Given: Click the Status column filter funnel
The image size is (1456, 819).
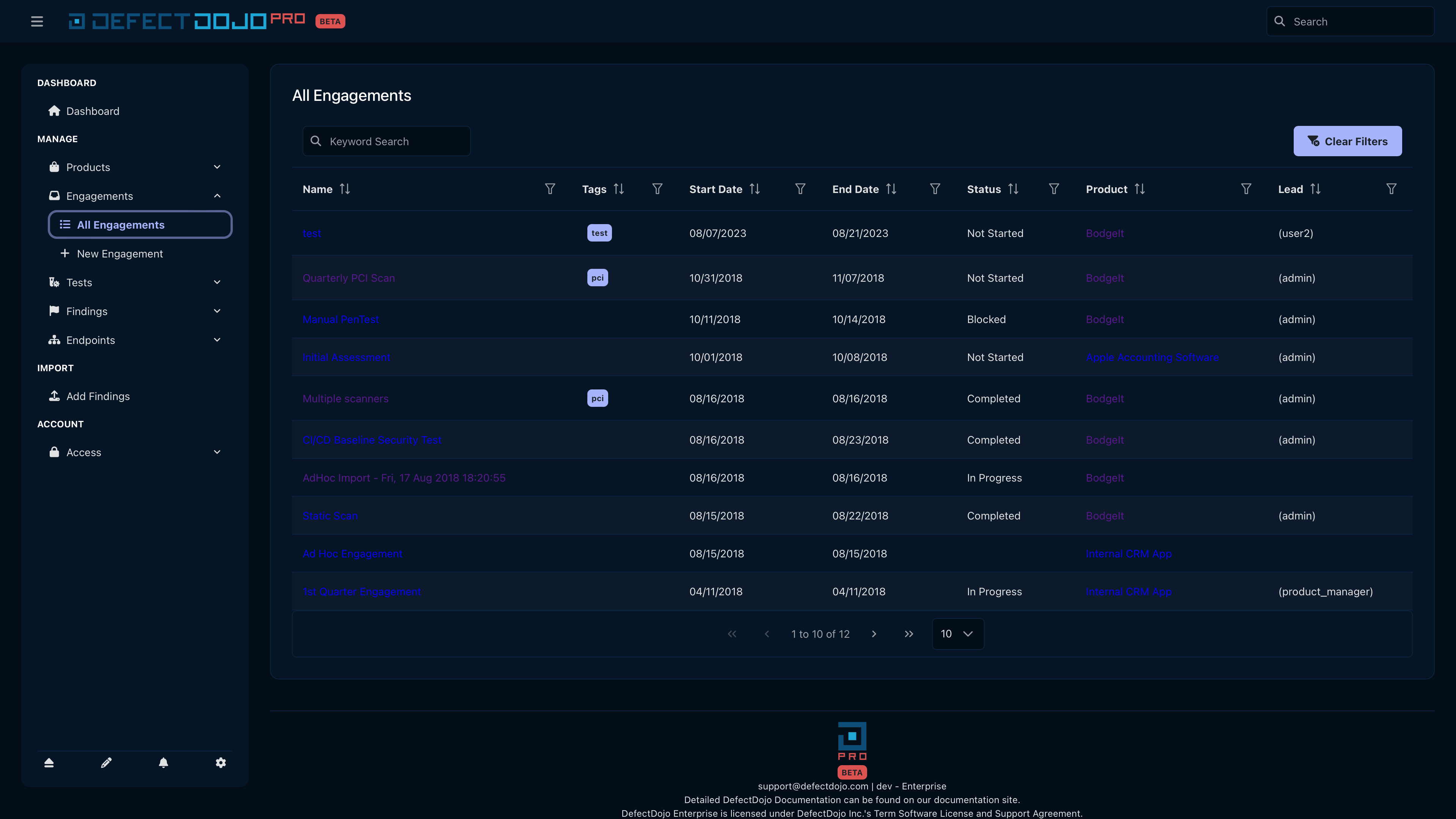Looking at the screenshot, I should [1054, 189].
